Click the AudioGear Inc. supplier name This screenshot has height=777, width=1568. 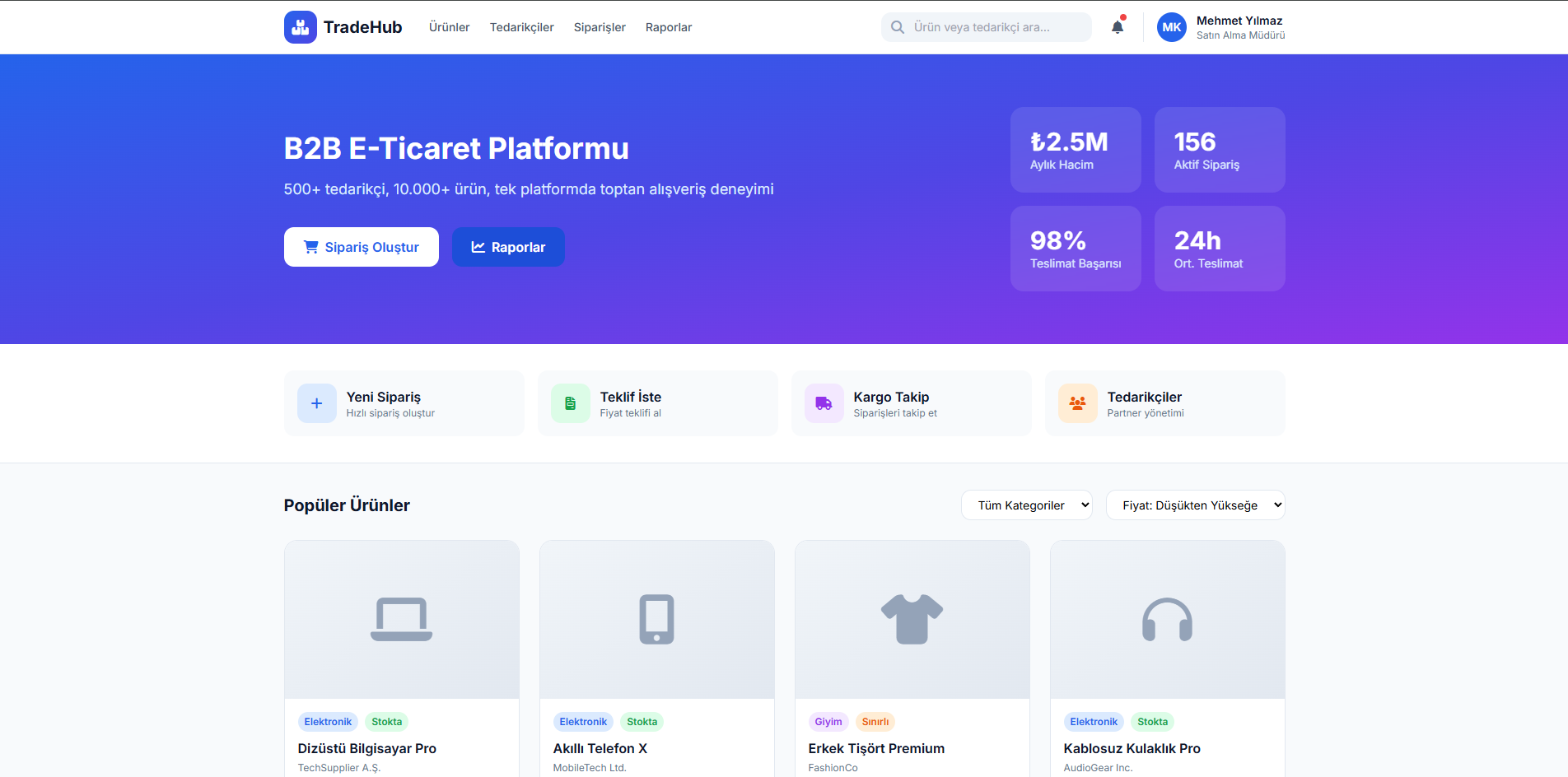1099,768
